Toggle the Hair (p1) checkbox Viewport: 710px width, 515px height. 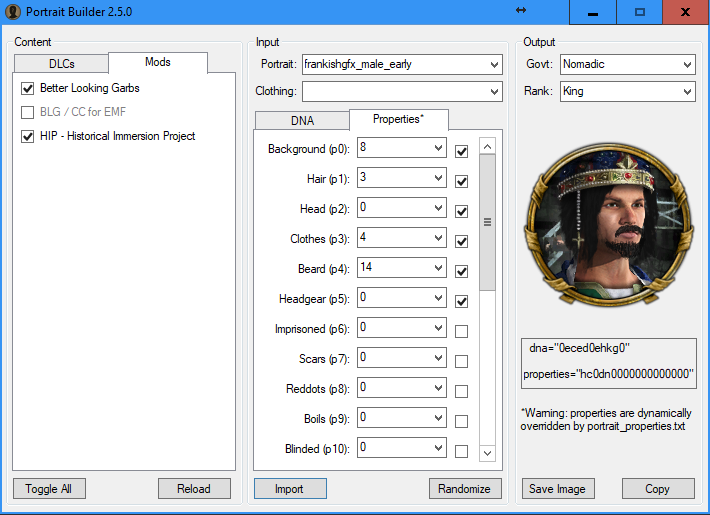coord(461,182)
